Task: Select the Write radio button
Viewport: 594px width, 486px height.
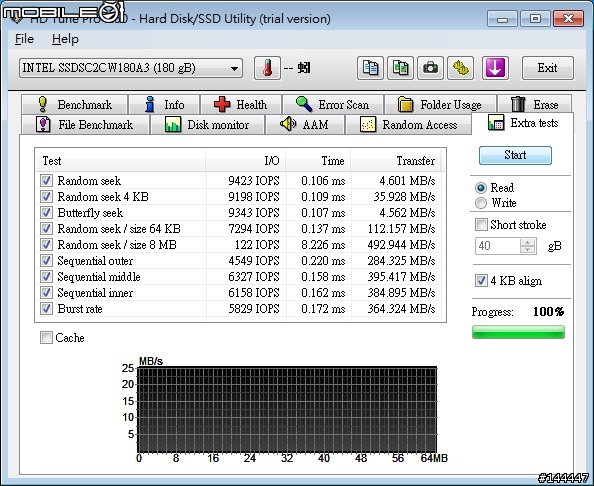Action: coord(481,203)
